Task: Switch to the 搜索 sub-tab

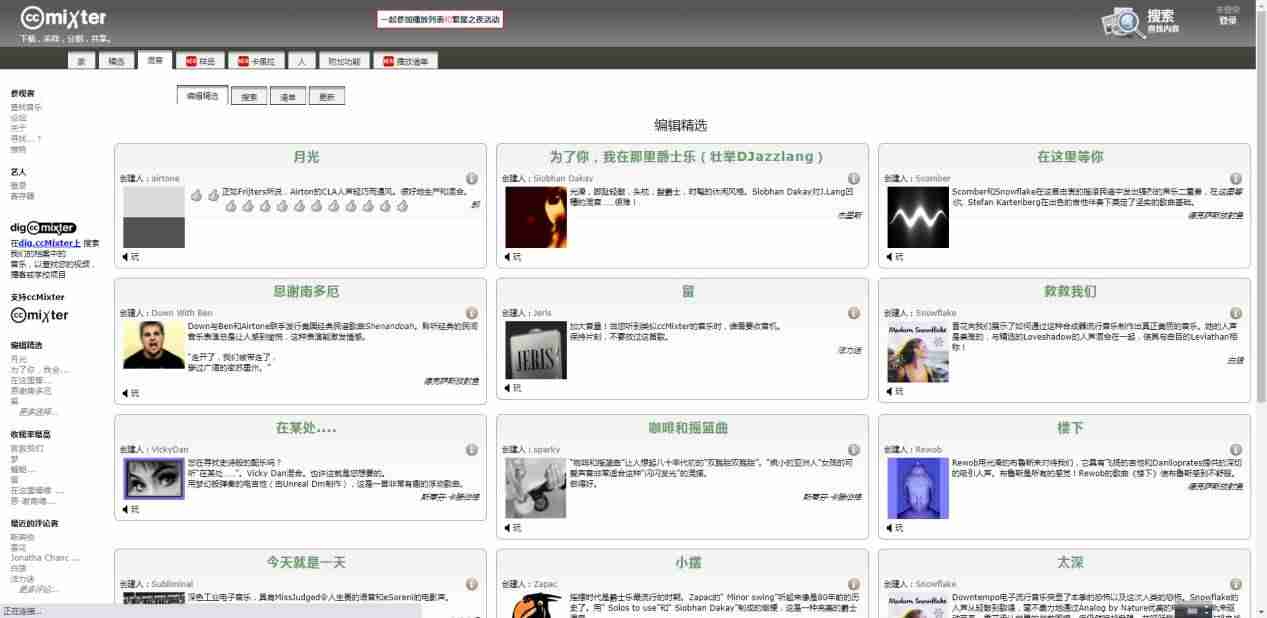Action: tap(249, 97)
